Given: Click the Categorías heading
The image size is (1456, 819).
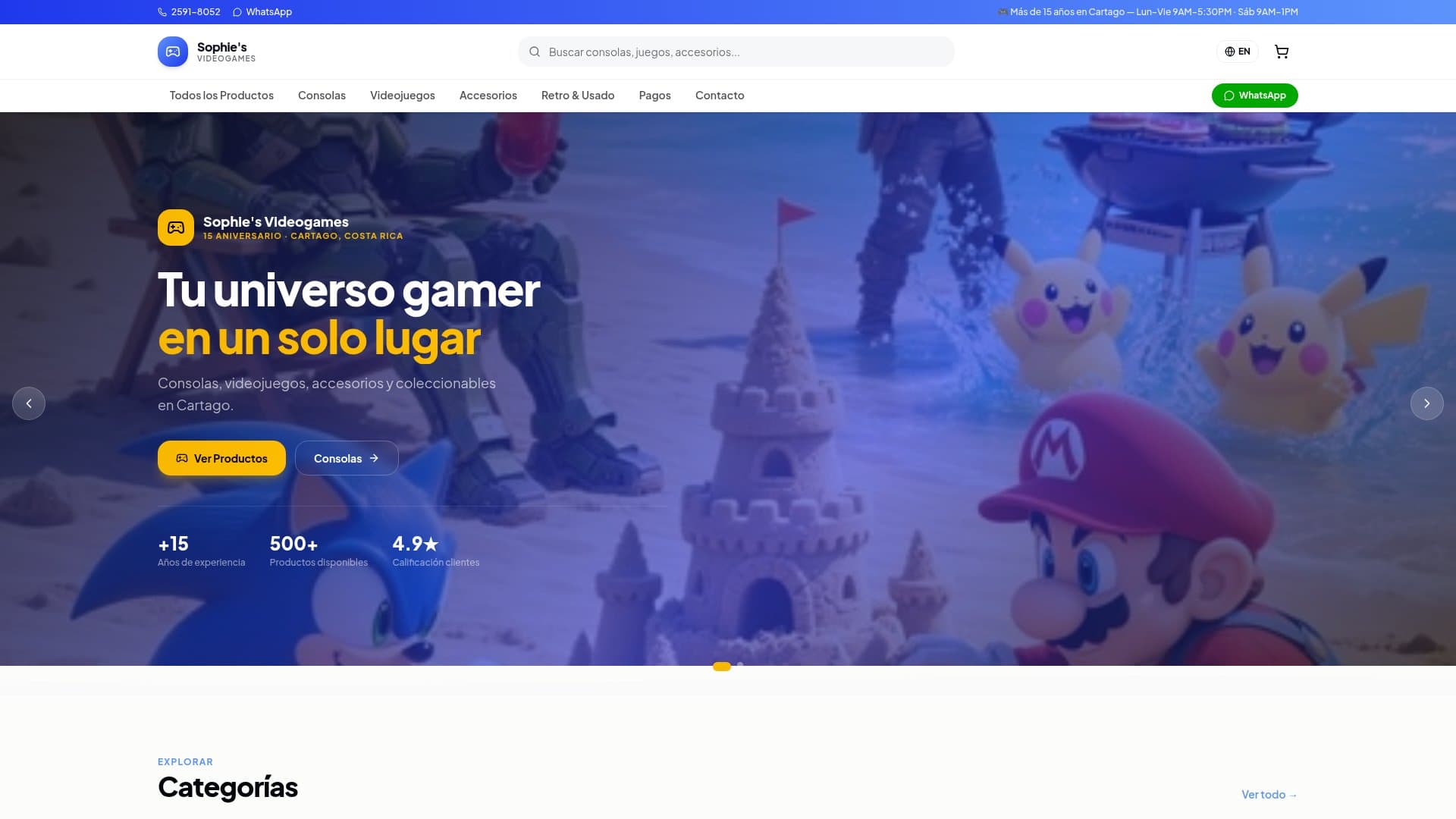Looking at the screenshot, I should coord(227,787).
